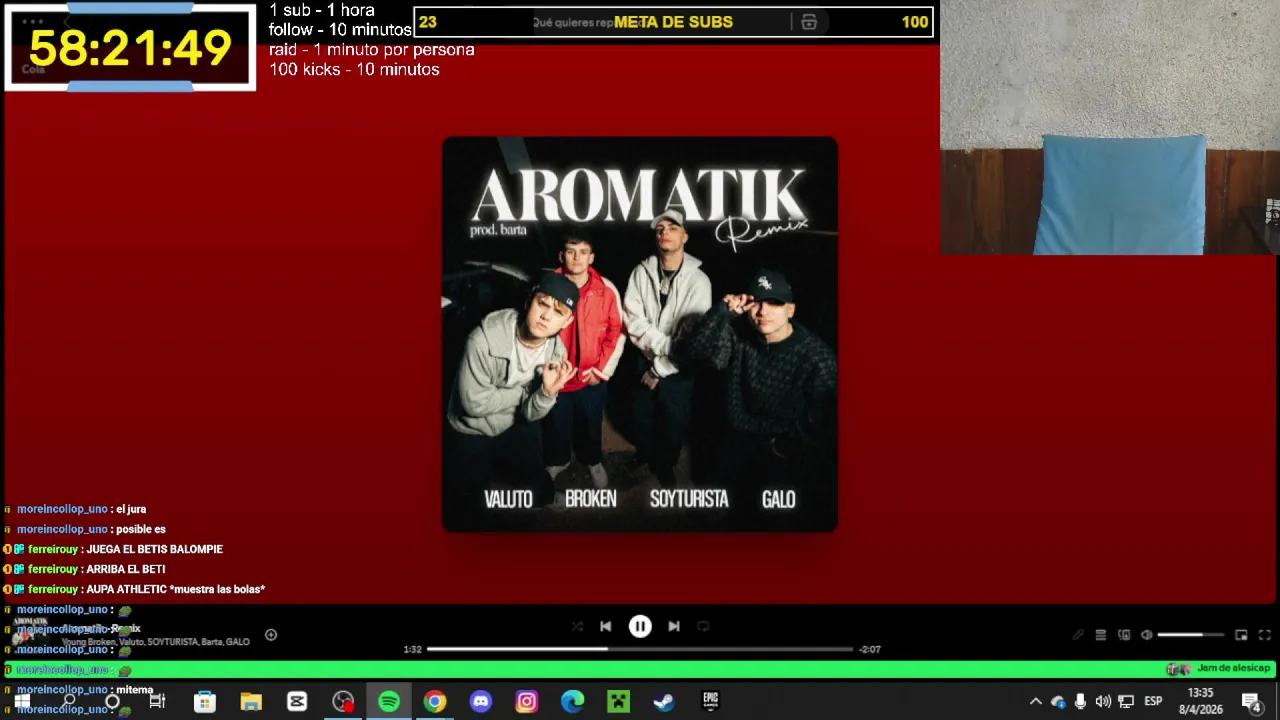Add Aromatik Remix to liked songs
Screen dimensions: 1280x720
pos(271,635)
